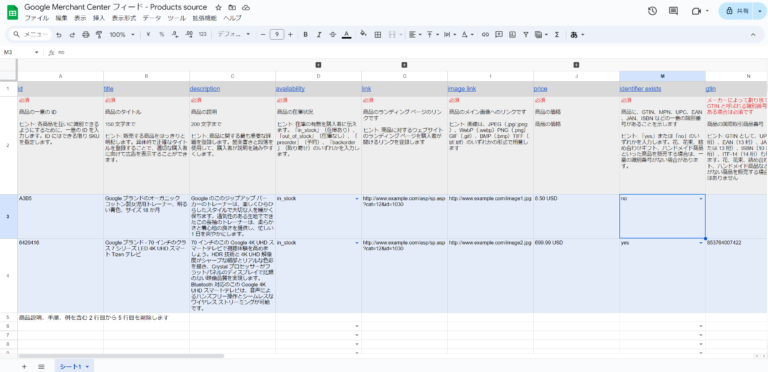Follow the identifier exists header link
This screenshot has width=768, height=372.
641,89
